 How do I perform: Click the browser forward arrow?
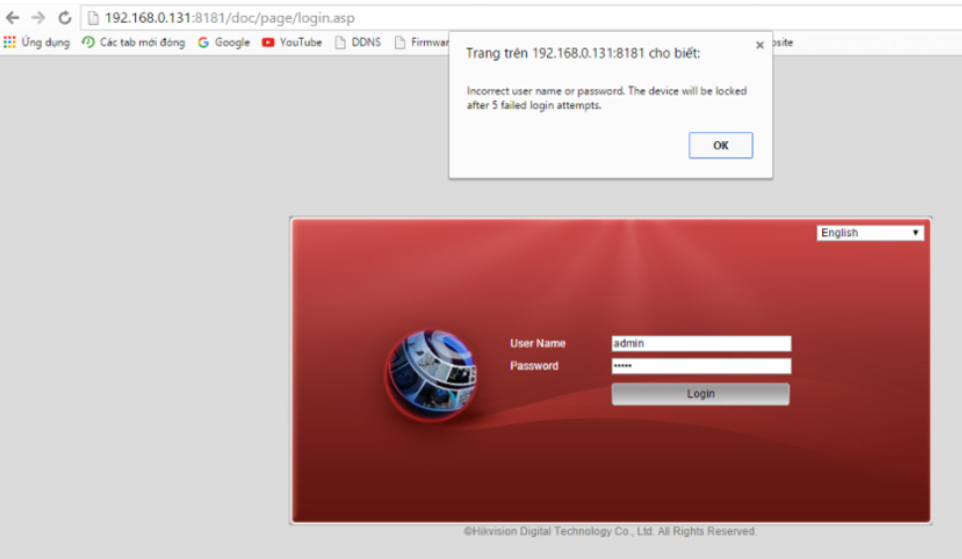click(x=38, y=18)
